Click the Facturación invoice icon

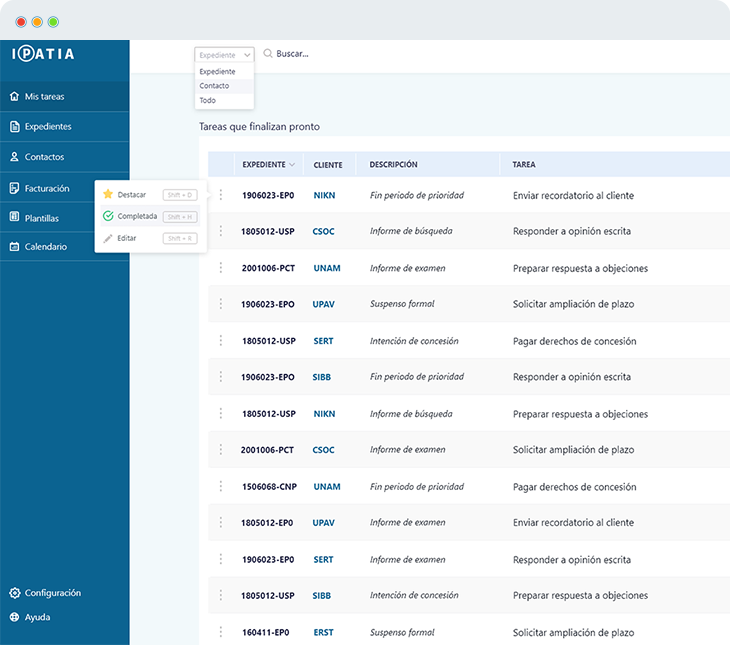click(x=14, y=188)
